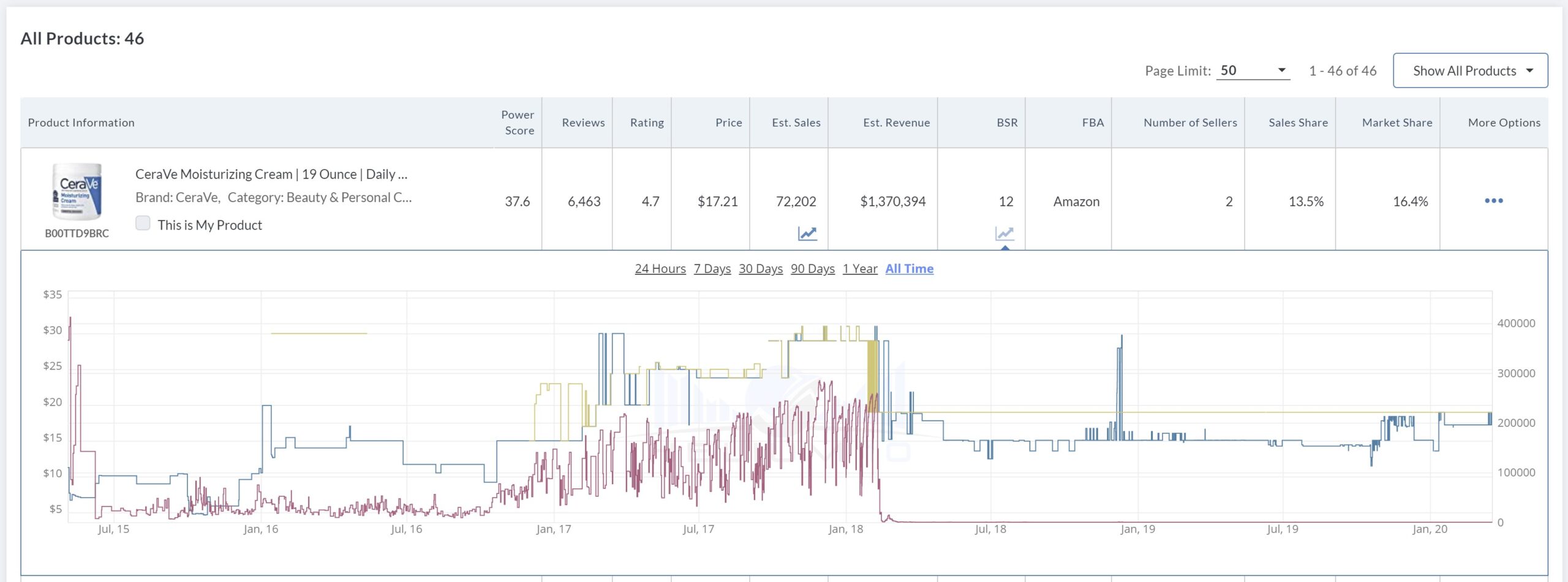
Task: Open the three-dot More Options menu
Action: click(x=1493, y=201)
